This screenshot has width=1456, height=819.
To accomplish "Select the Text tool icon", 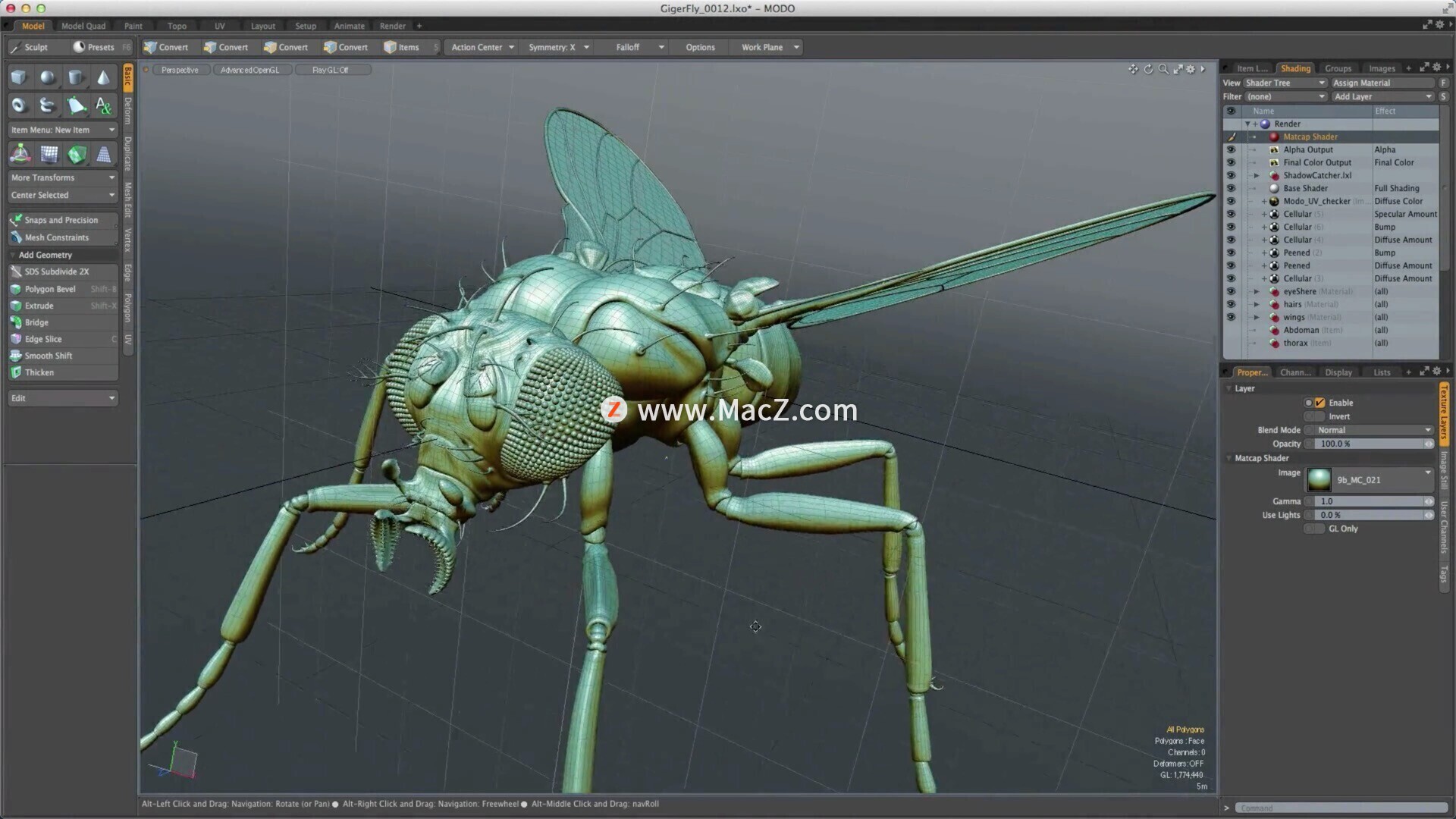I will 104,105.
